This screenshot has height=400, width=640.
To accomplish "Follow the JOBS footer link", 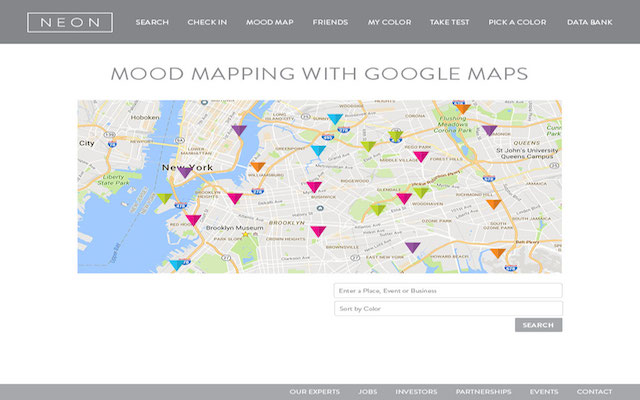I will [x=367, y=392].
